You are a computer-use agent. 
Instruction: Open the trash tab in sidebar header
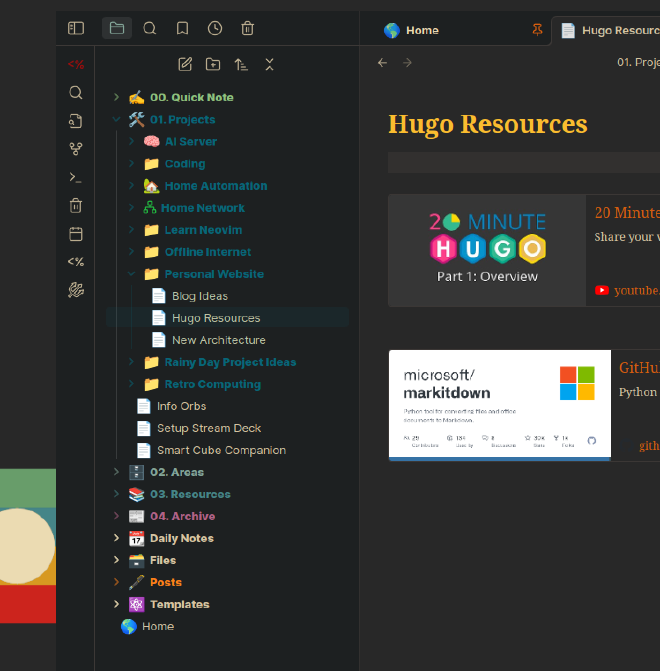point(247,29)
